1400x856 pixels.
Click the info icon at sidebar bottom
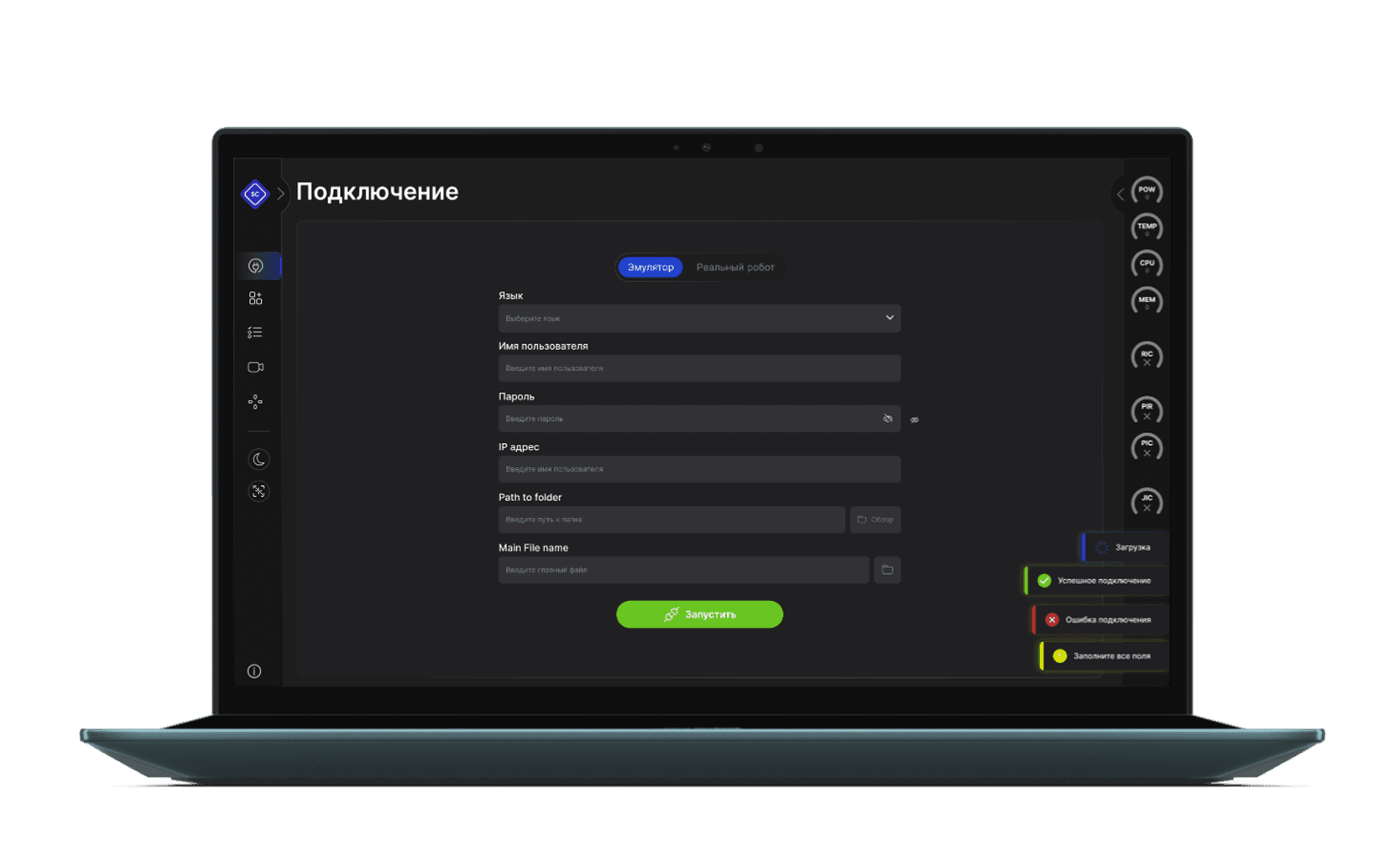pyautogui.click(x=254, y=671)
